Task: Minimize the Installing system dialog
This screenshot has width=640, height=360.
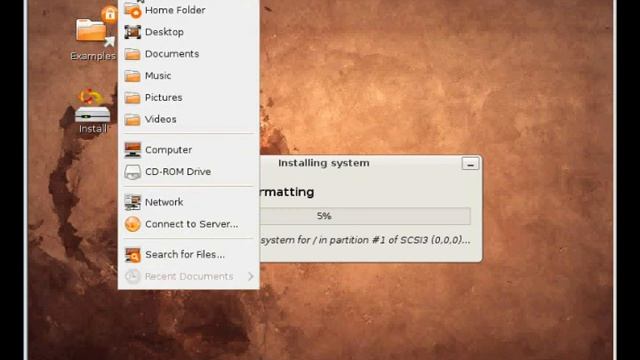Action: [470, 164]
